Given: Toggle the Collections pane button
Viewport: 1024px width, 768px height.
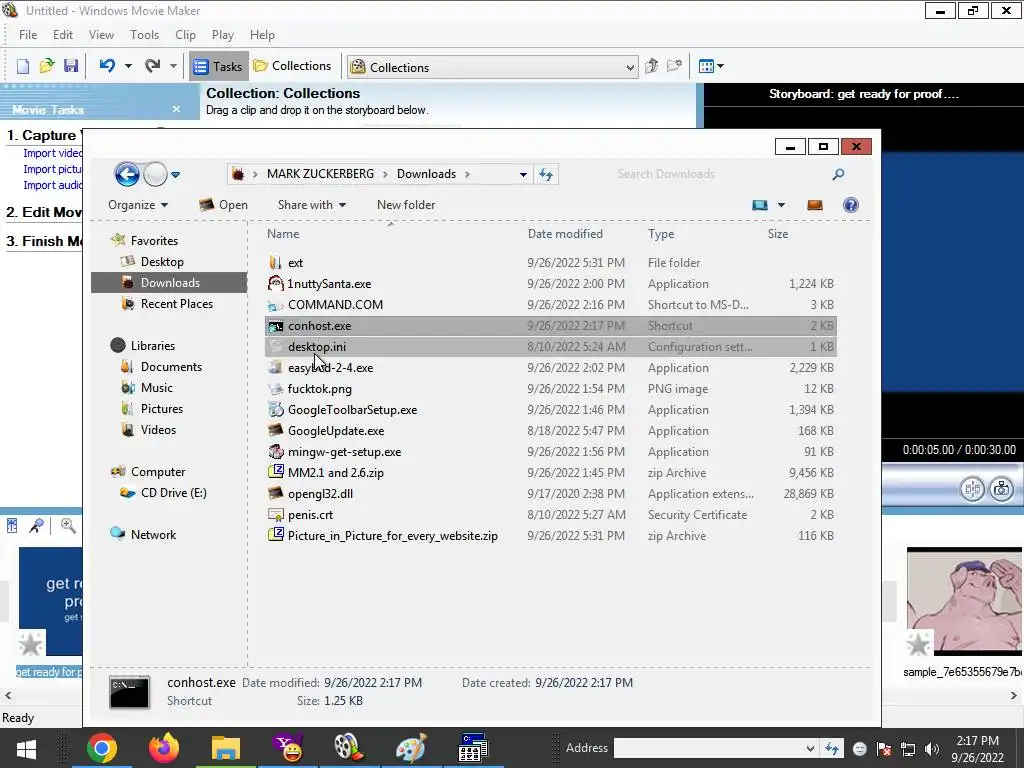Looking at the screenshot, I should pyautogui.click(x=292, y=66).
